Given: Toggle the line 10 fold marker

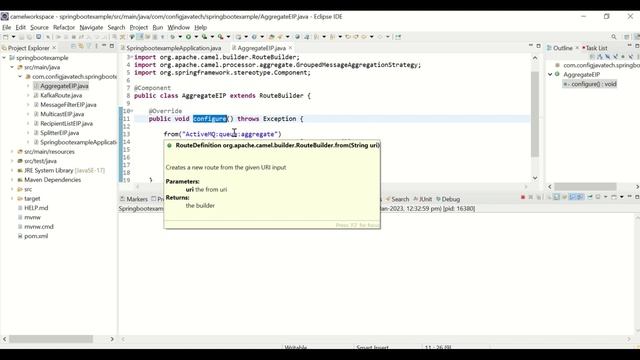Looking at the screenshot, I should coord(132,111).
